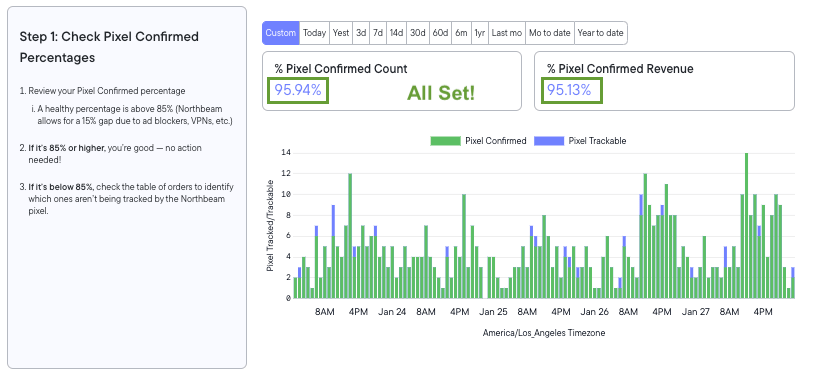The width and height of the screenshot is (817, 377).
Task: Select the Last mo range
Action: tap(506, 33)
